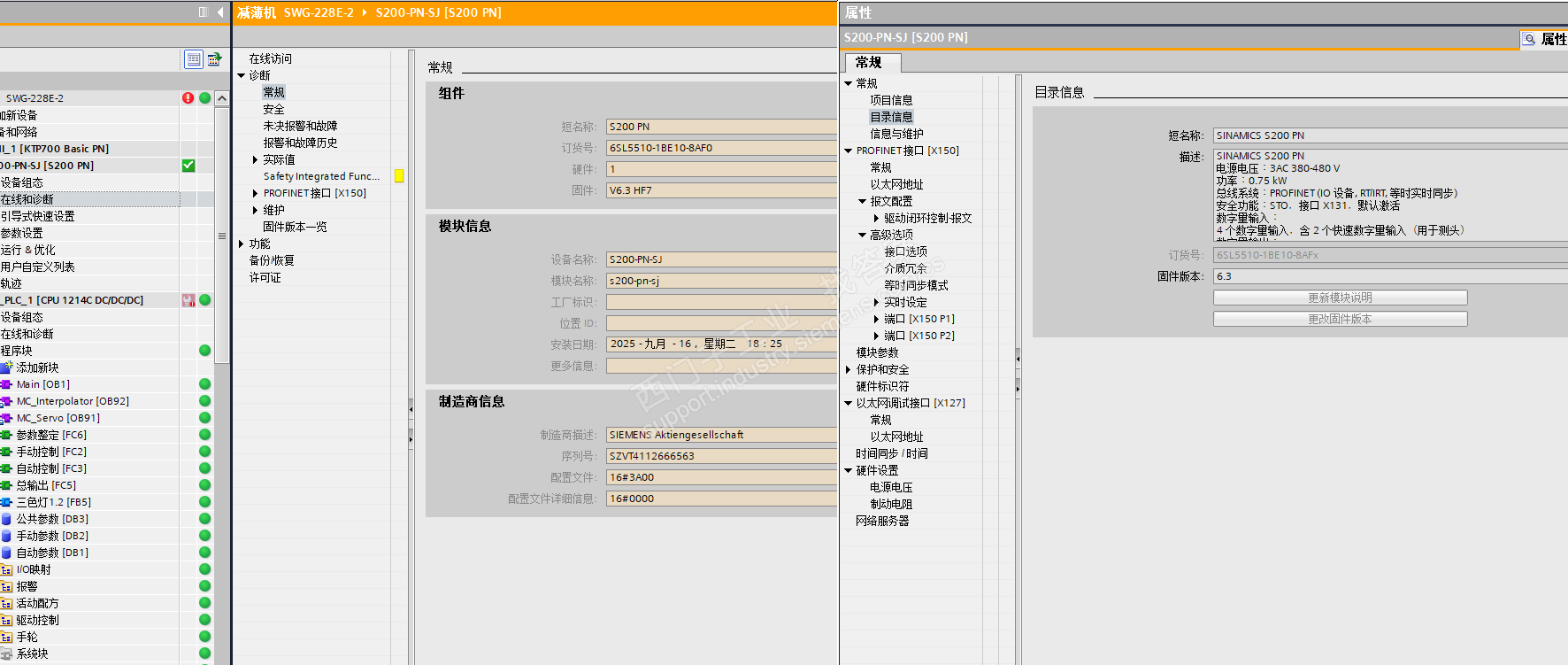Screen dimensions: 1568x665
Task: Collapse the 诊断 tree node
Action: tap(241, 75)
